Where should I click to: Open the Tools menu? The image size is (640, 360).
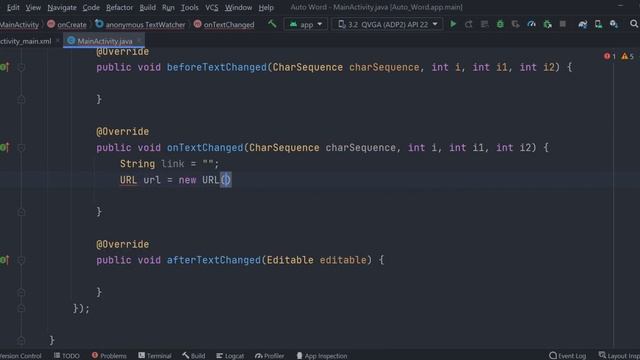(x=190, y=7)
